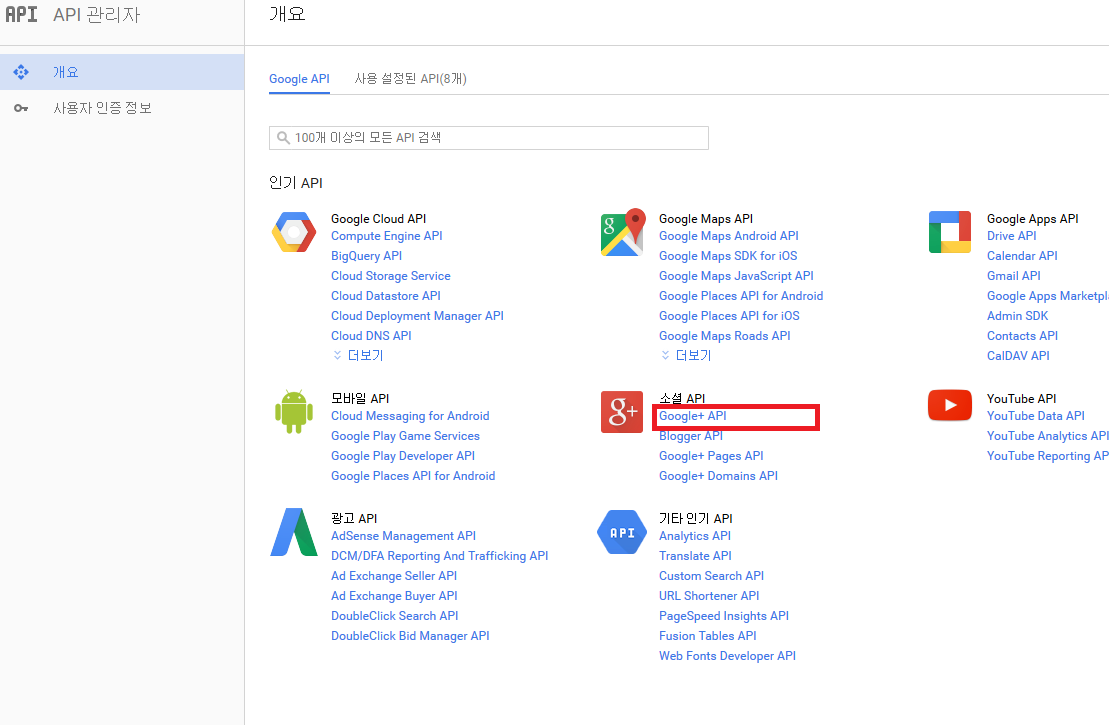Expand 더보기 under Google Cloud API

358,356
